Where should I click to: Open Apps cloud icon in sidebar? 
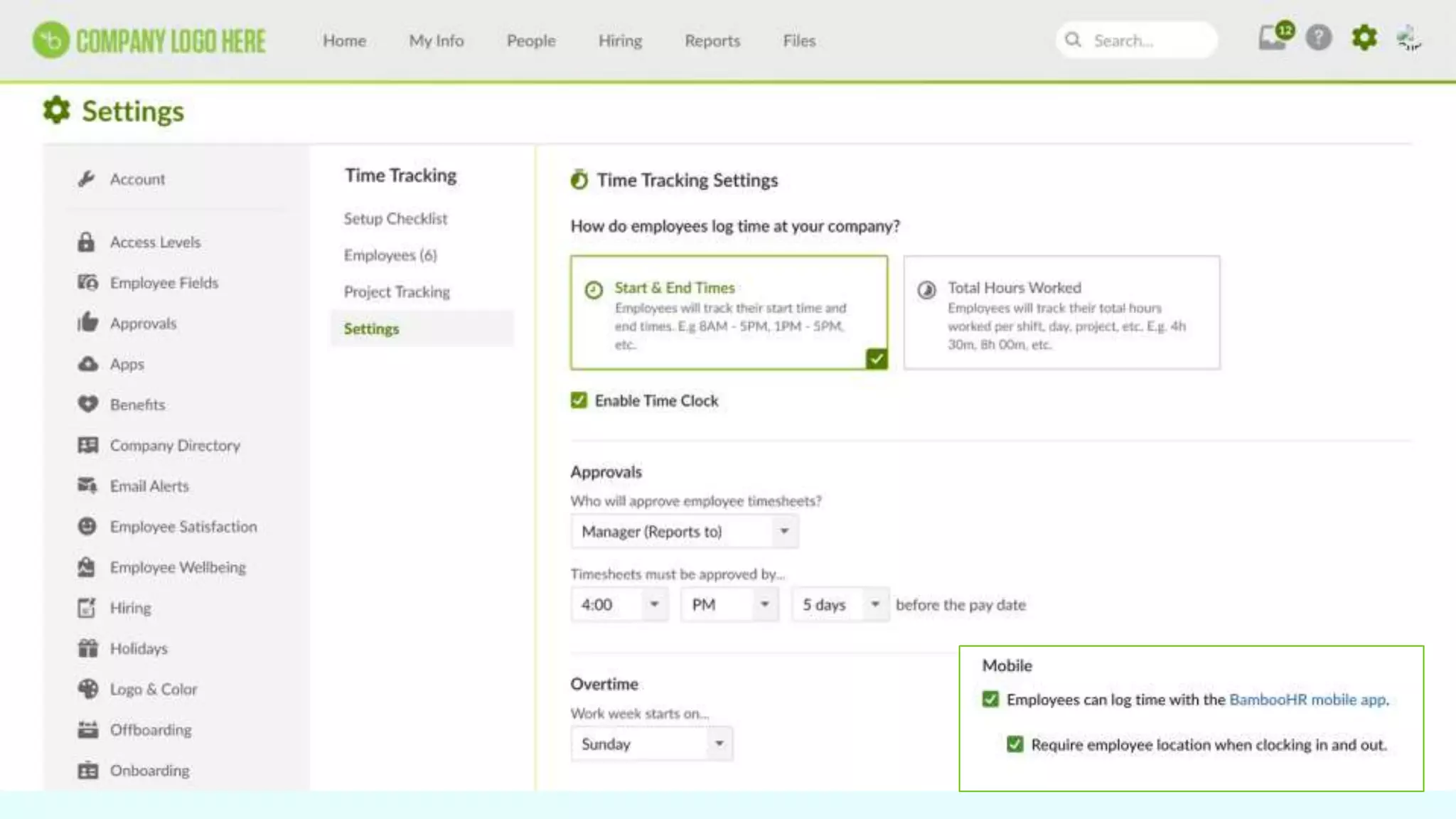click(x=87, y=364)
